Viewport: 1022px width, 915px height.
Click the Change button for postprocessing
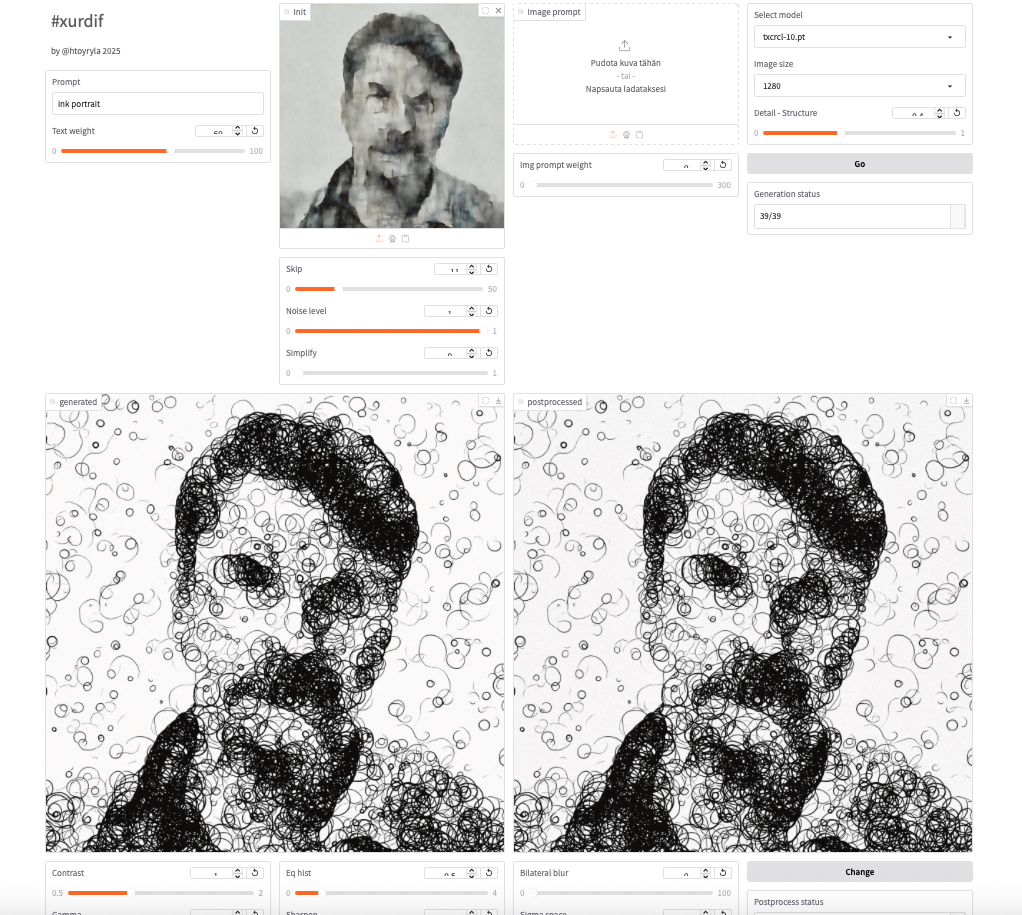859,872
